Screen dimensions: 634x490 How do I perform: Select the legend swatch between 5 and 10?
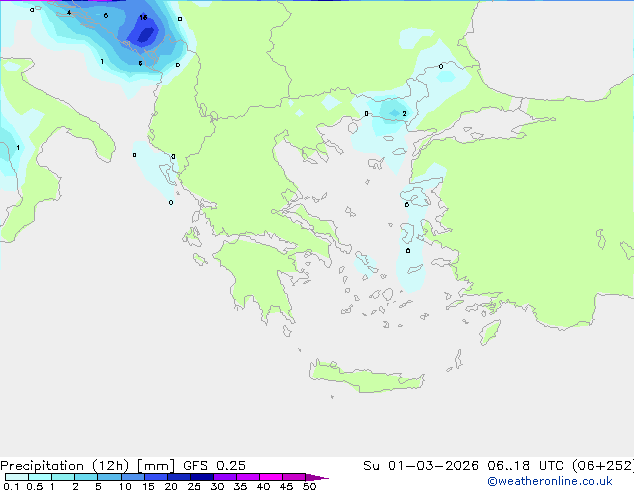[109, 477]
